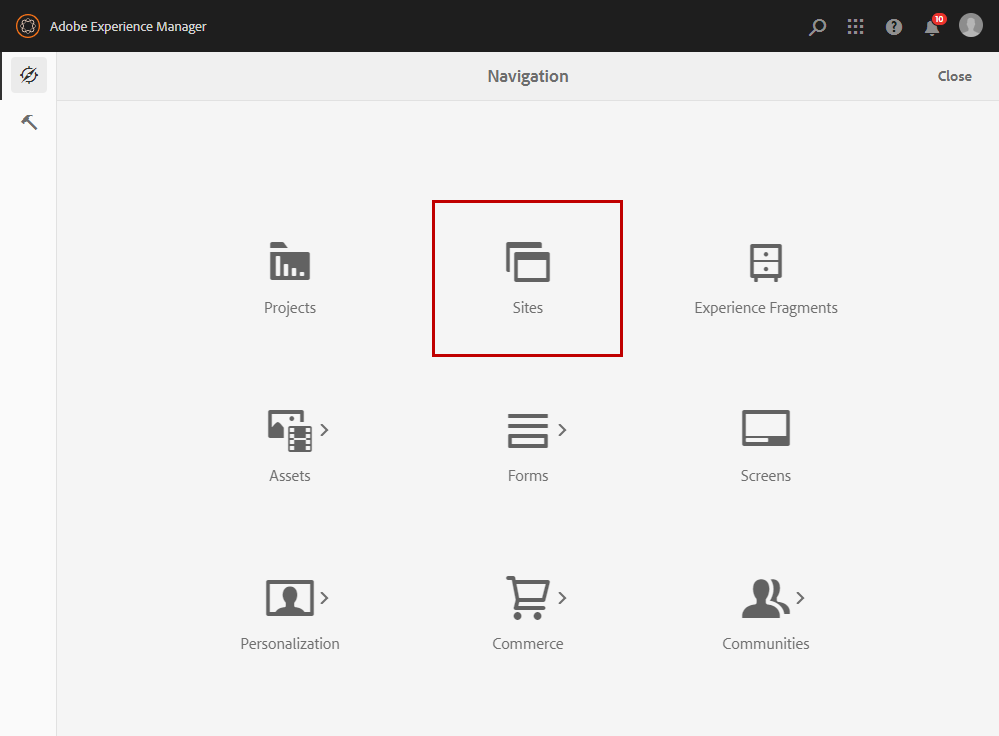Click the Experience Fragments label
This screenshot has height=736, width=999.
[x=766, y=308]
